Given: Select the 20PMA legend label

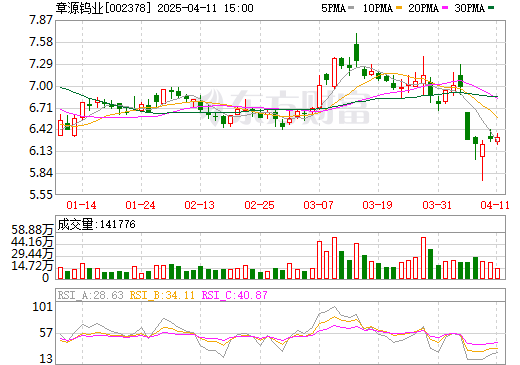Looking at the screenshot, I should (x=423, y=8).
